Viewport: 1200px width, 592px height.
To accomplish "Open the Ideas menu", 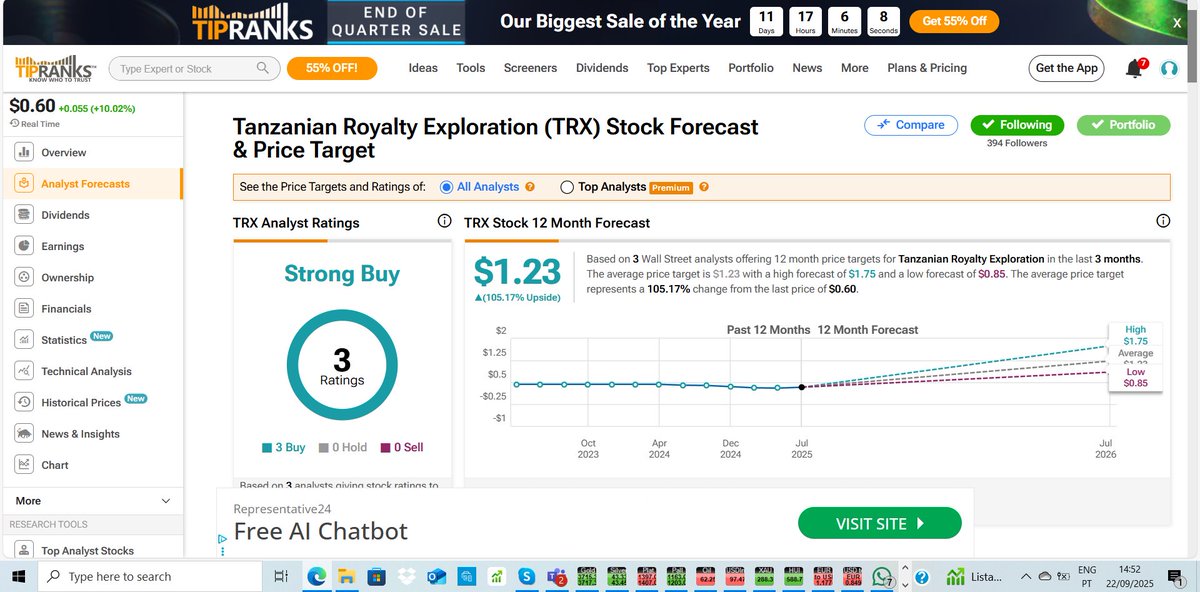I will point(423,68).
